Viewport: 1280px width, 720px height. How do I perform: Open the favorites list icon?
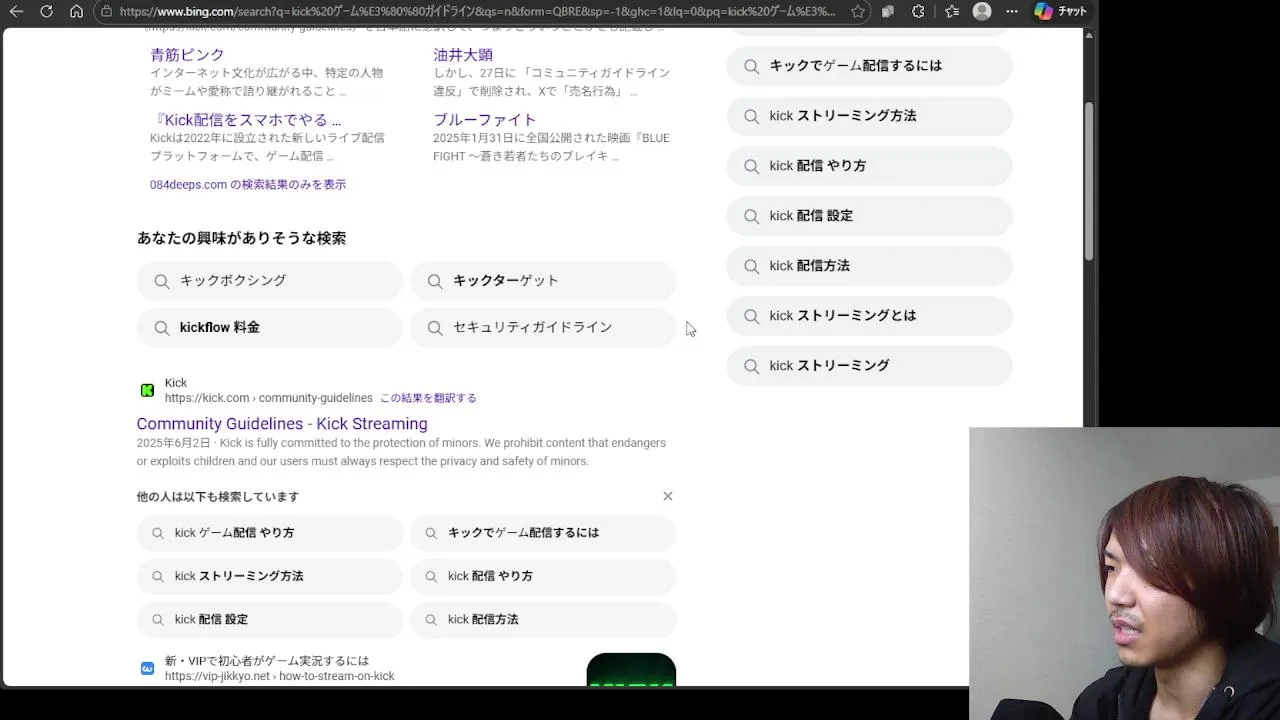(x=950, y=12)
